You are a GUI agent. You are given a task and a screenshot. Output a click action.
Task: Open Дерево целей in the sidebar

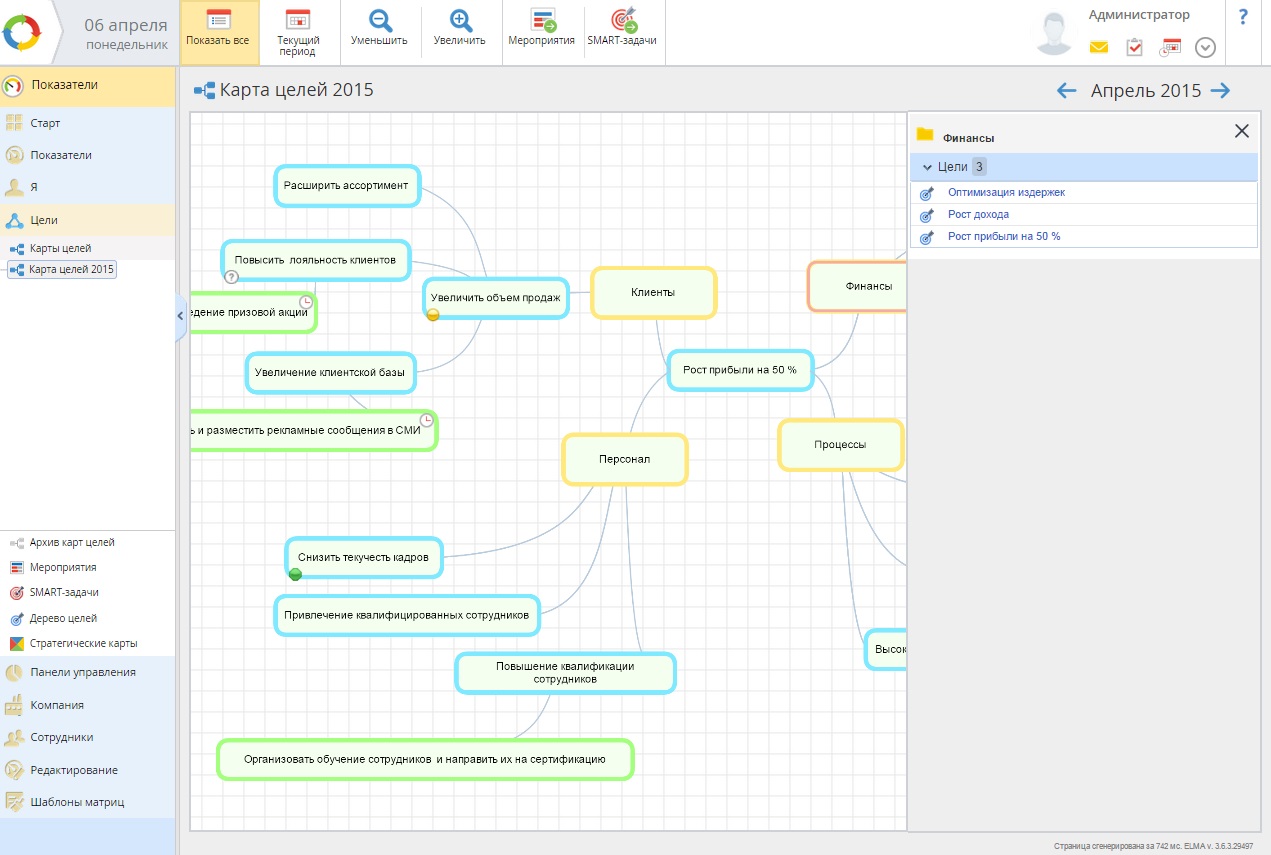pyautogui.click(x=63, y=618)
